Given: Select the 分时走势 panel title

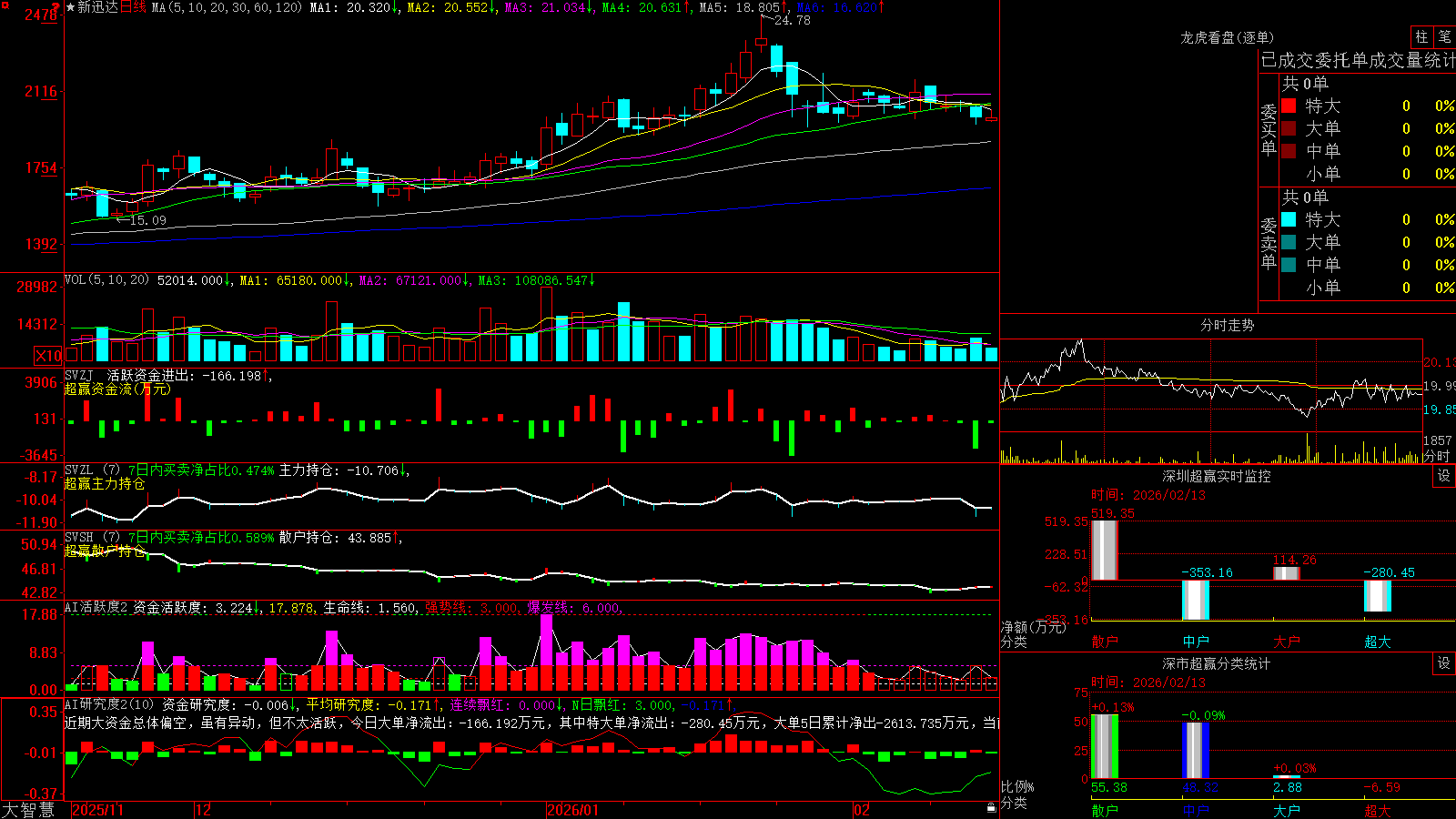Looking at the screenshot, I should point(1227,325).
